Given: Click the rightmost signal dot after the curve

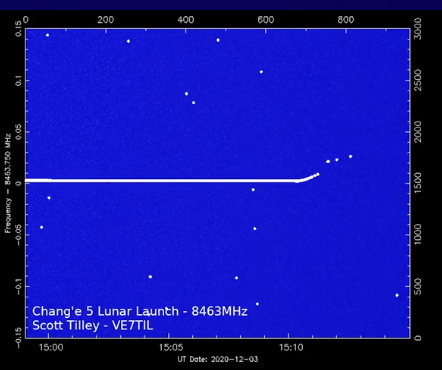Looking at the screenshot, I should coord(350,156).
